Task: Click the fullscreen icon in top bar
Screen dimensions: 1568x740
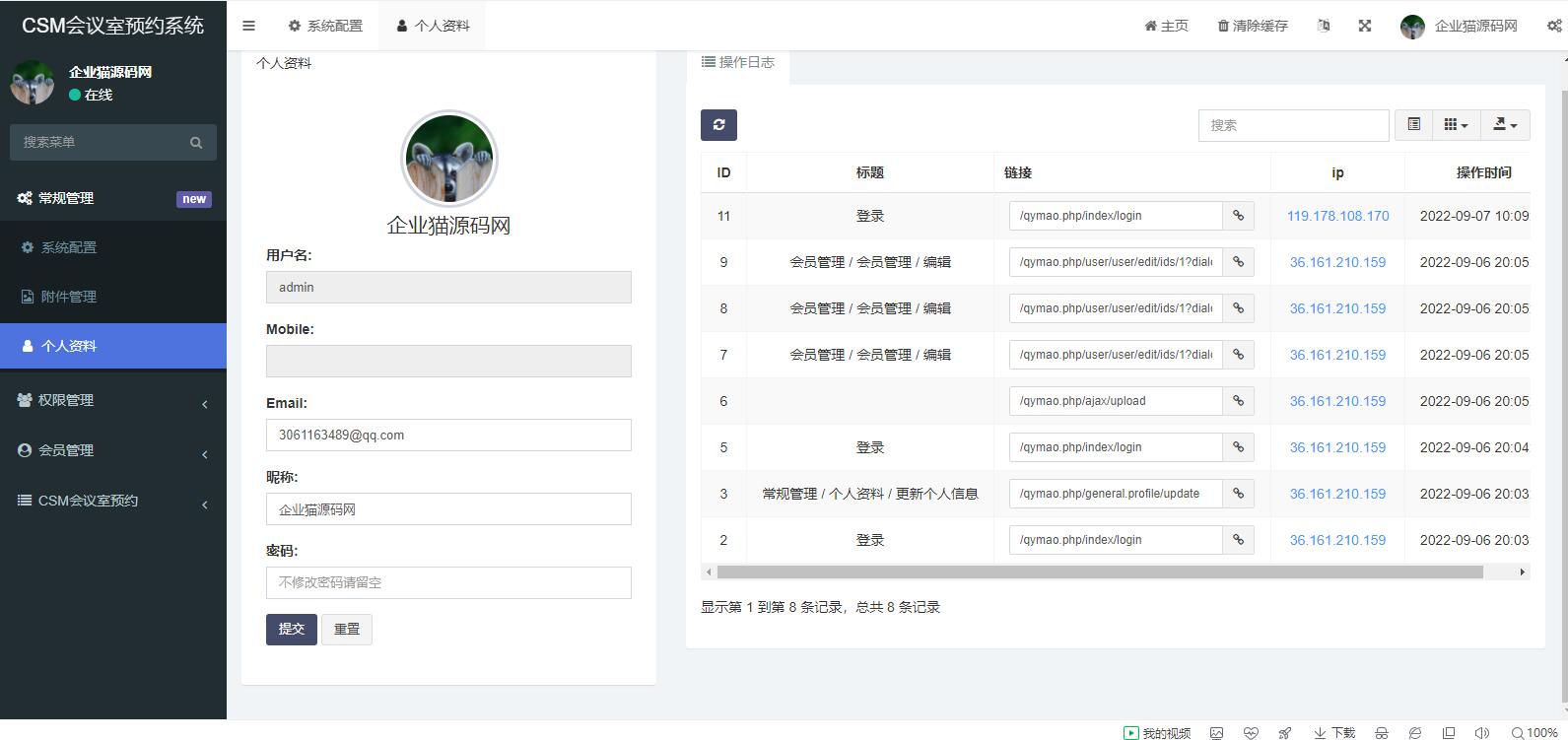Action: [x=1365, y=26]
